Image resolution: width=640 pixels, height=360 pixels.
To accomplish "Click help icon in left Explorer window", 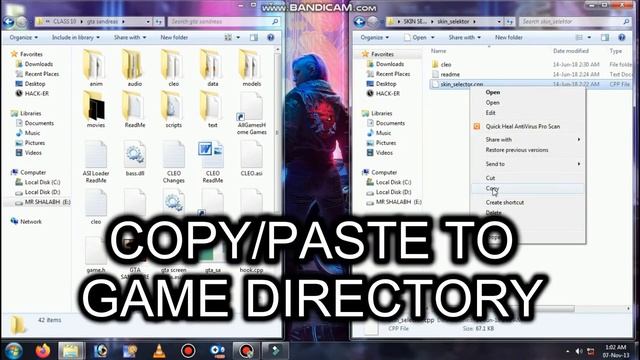I will (270, 37).
